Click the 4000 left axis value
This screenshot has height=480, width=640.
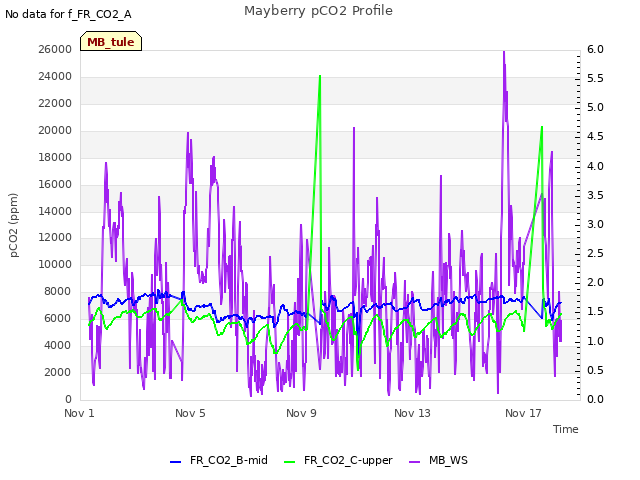(58, 345)
